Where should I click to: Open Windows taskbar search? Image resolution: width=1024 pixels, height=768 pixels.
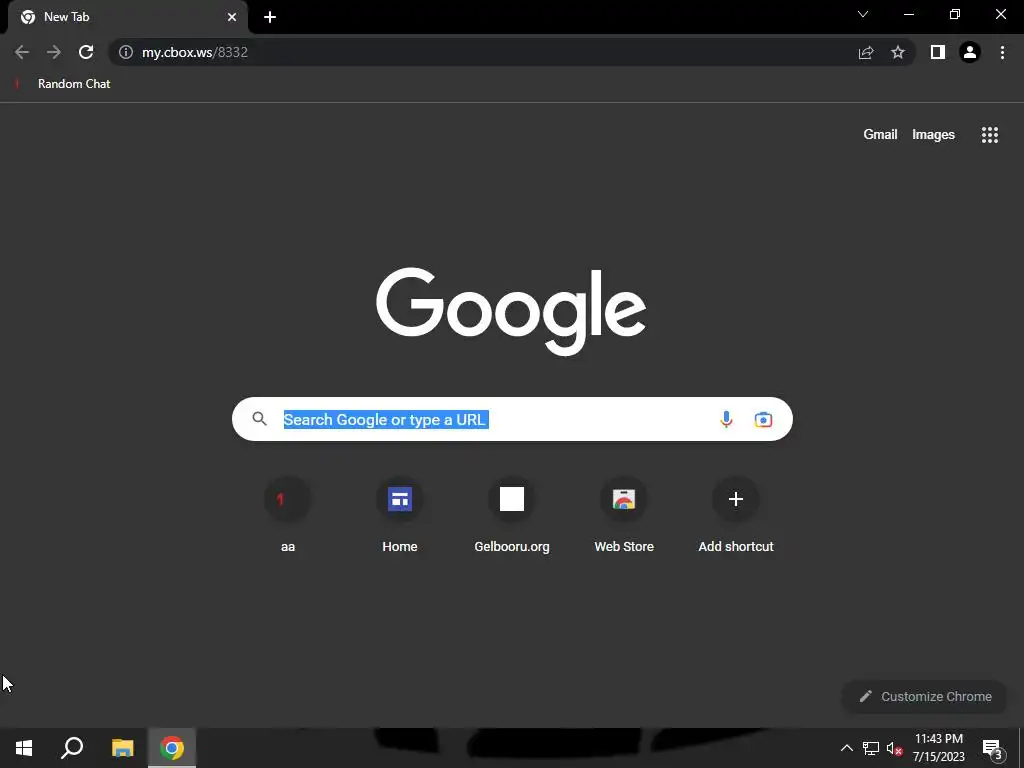pos(72,748)
